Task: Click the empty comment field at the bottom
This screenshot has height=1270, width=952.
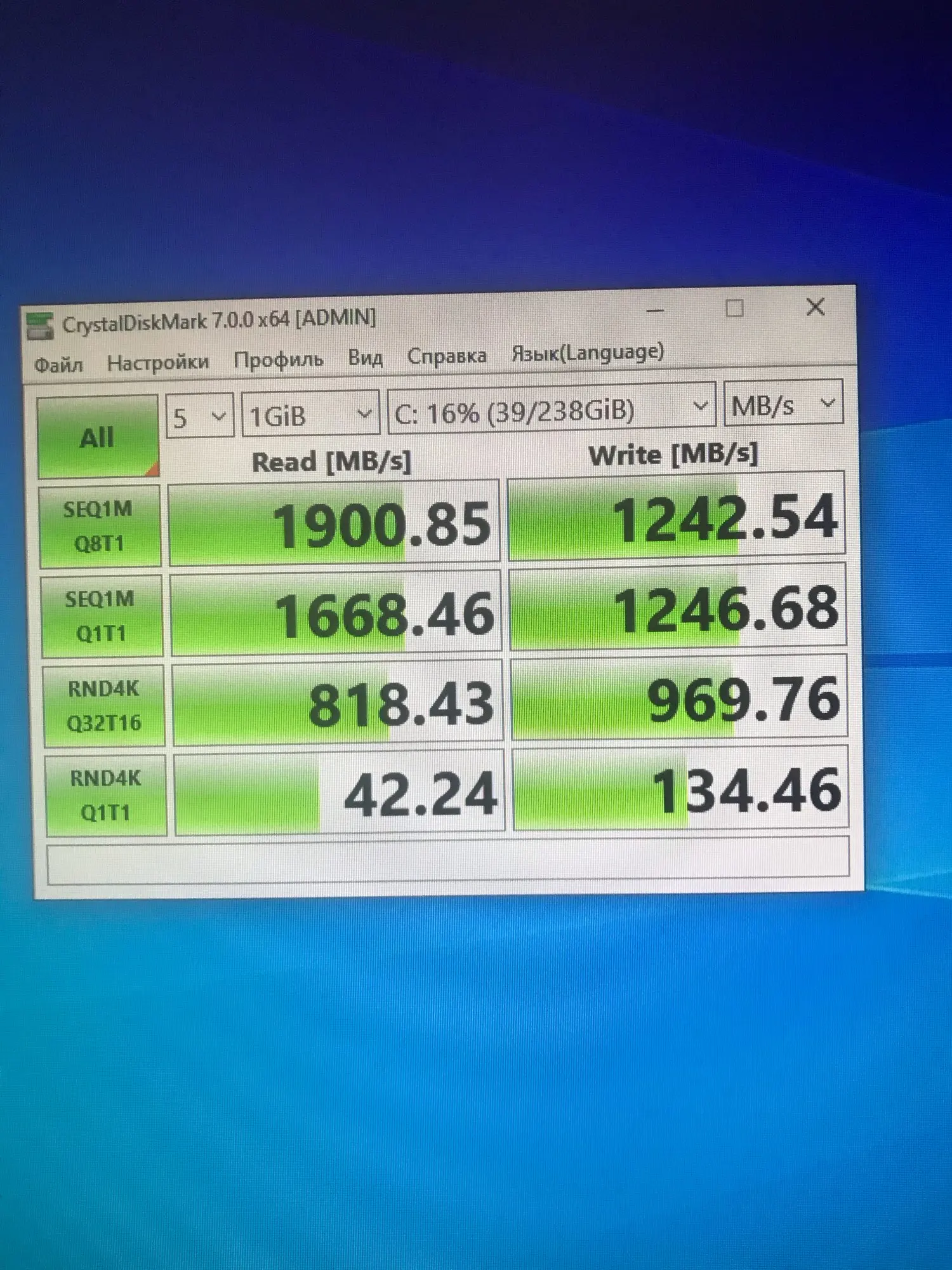Action: [x=449, y=860]
